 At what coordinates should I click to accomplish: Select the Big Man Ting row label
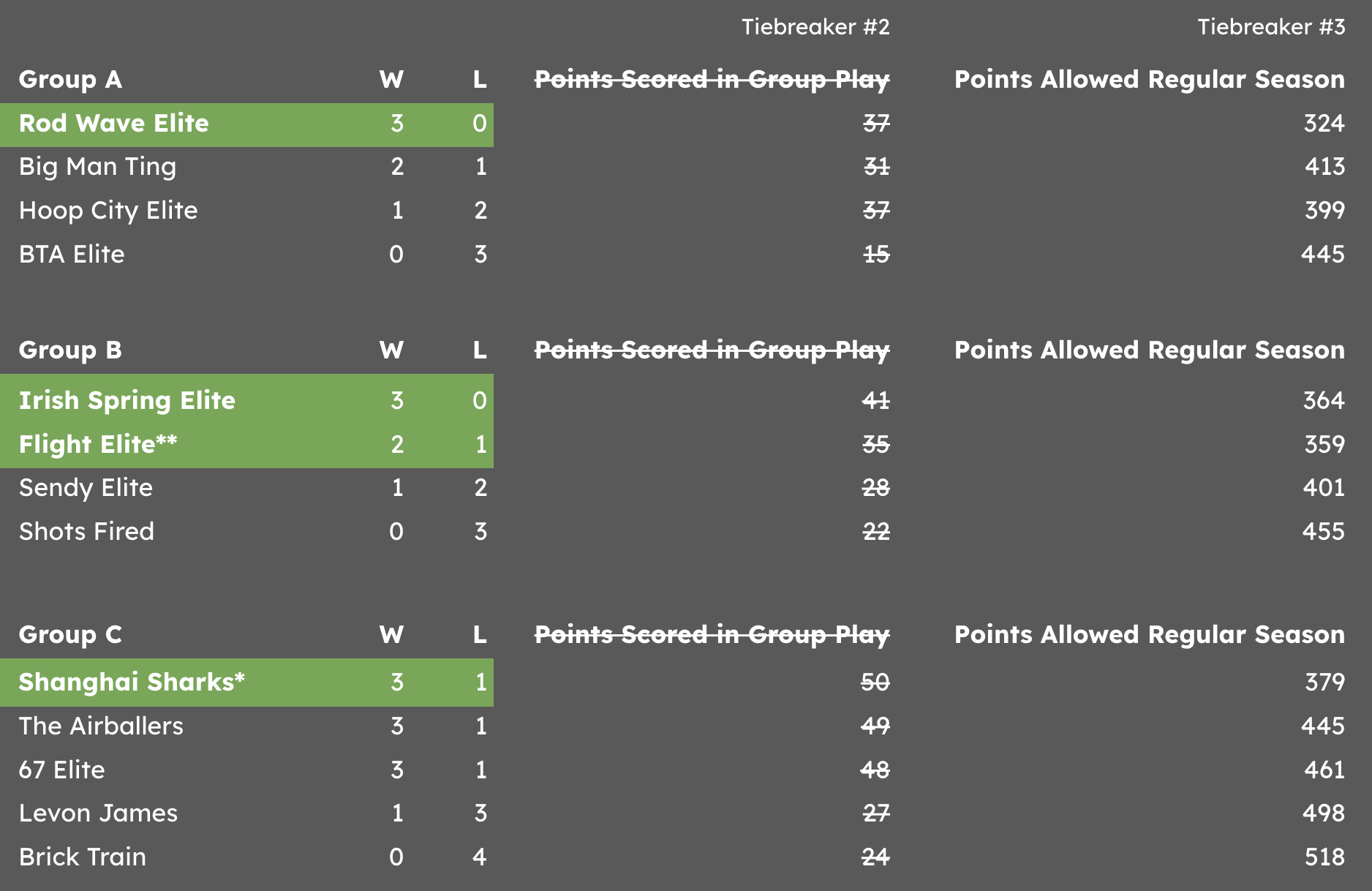97,168
